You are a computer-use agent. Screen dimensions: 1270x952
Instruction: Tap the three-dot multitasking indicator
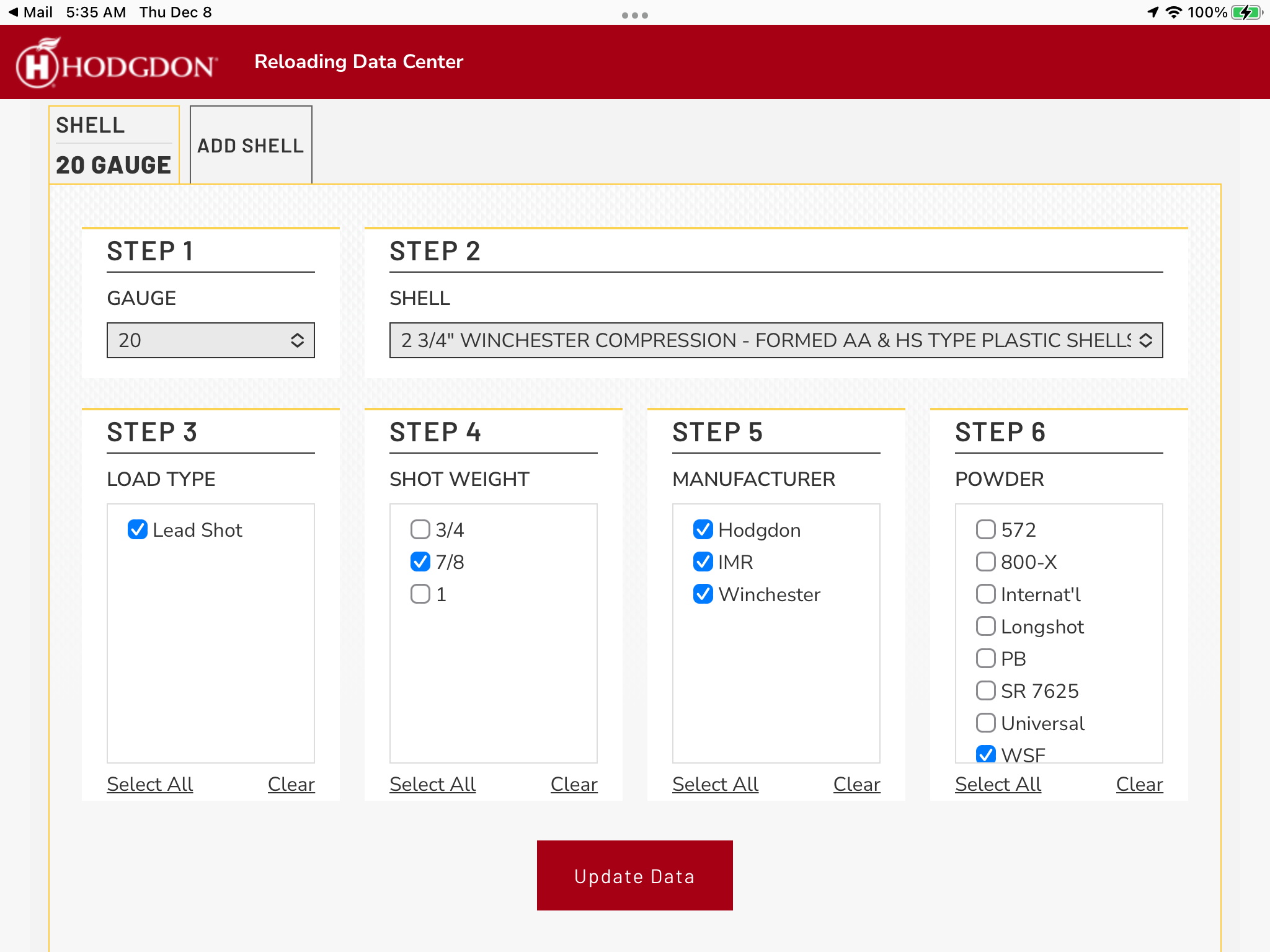[x=635, y=15]
